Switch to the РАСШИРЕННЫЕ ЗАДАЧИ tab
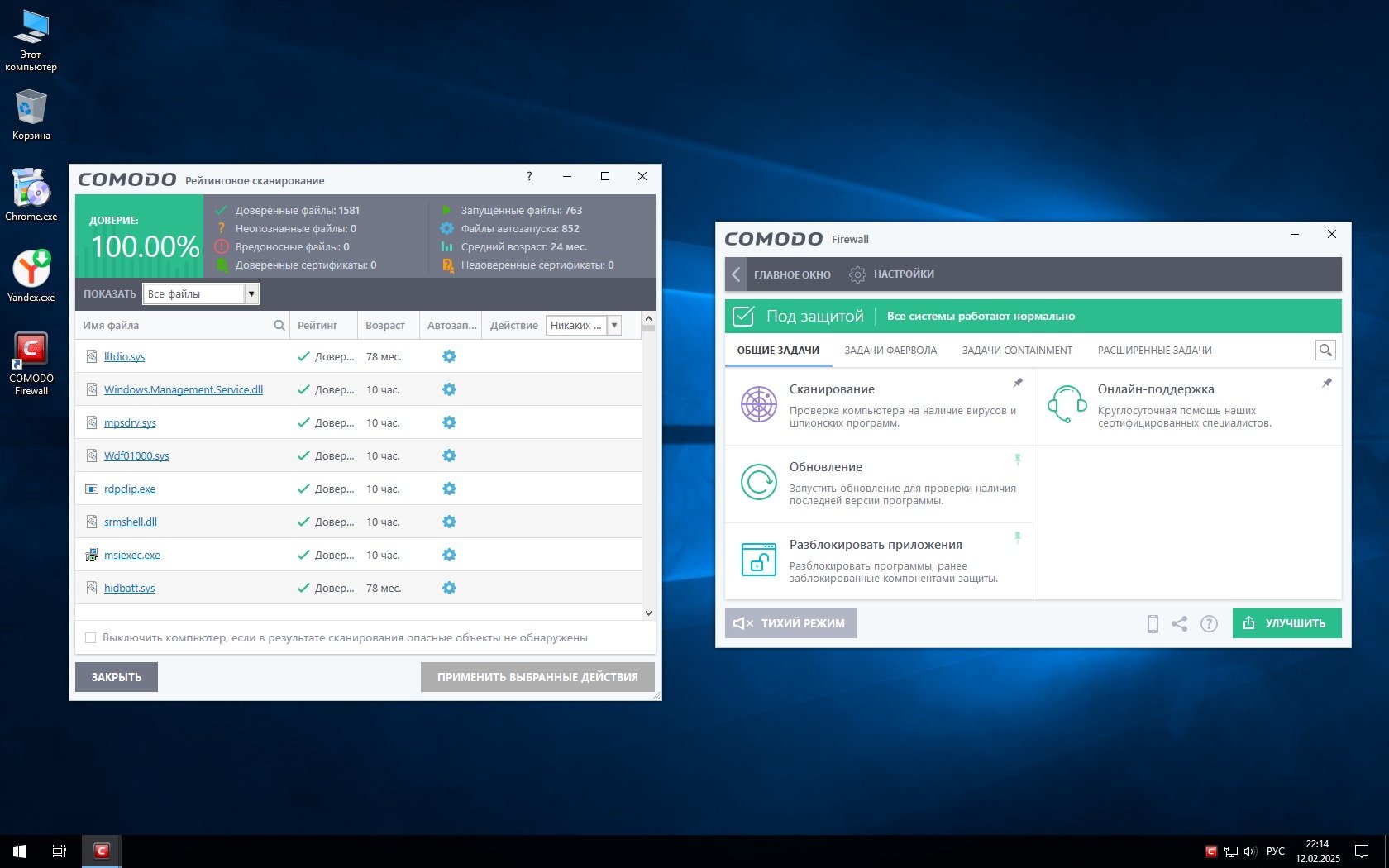This screenshot has height=868, width=1389. (x=1154, y=351)
